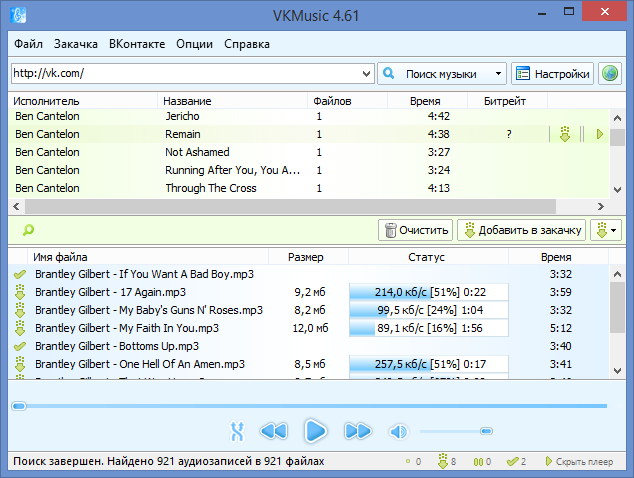Screen dimensions: 634x478
Task: Toggle shuffle mode in the player
Action: [x=237, y=431]
